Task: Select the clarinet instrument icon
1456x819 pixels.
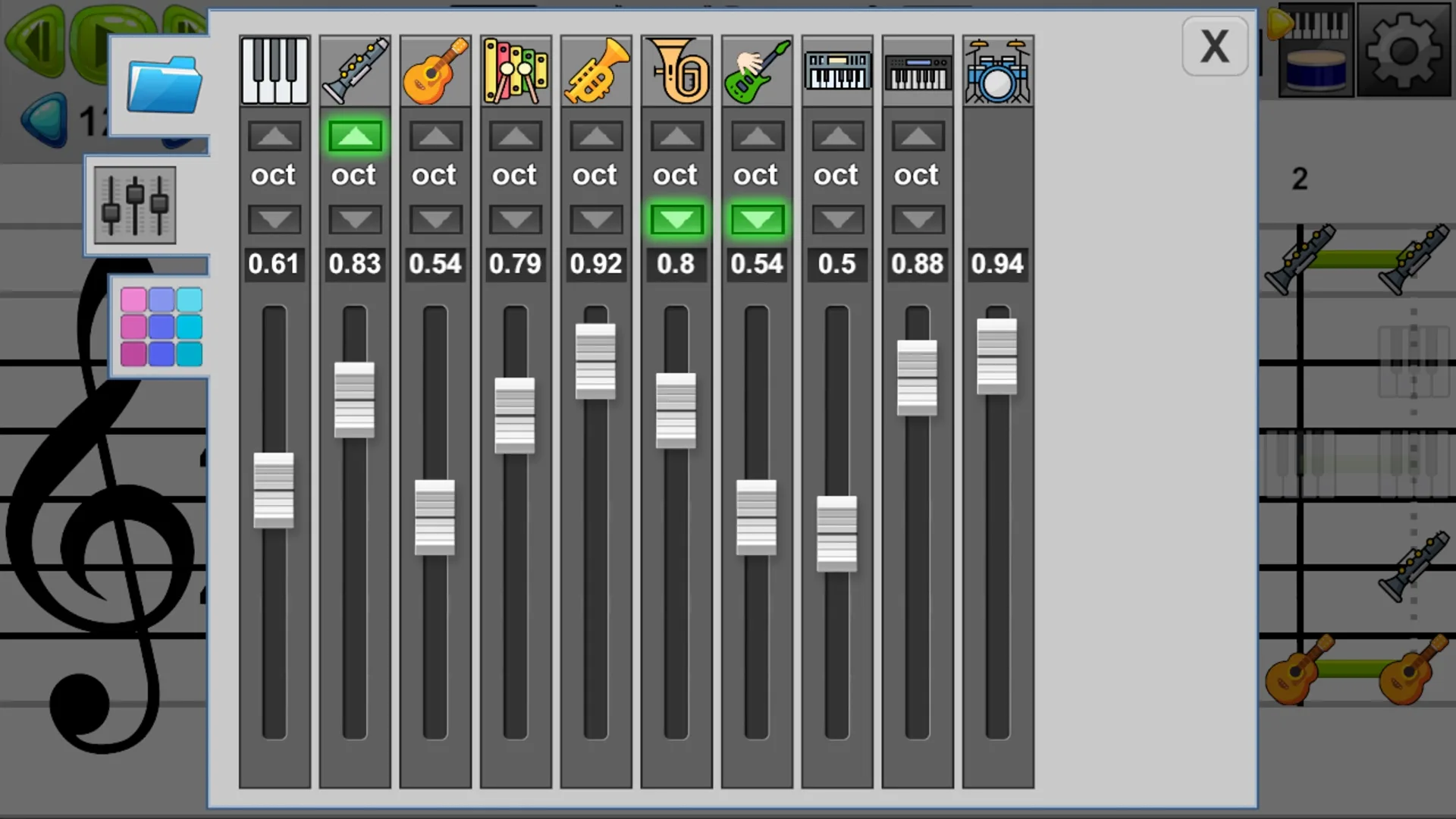Action: pos(354,71)
